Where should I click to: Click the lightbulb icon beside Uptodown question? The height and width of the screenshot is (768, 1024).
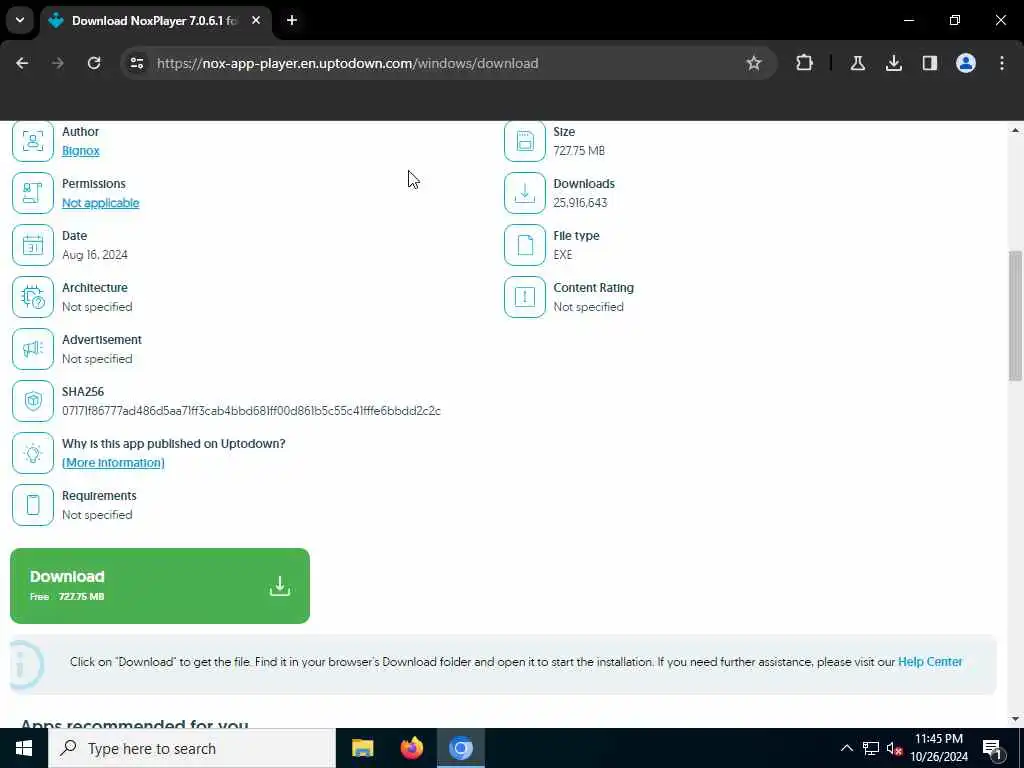pyautogui.click(x=33, y=453)
